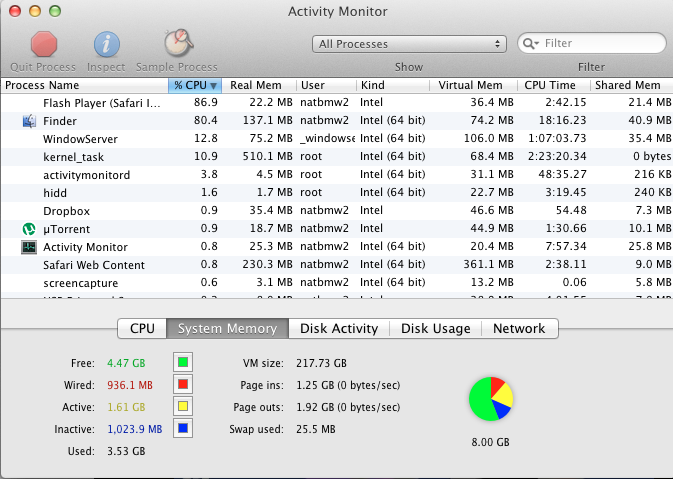
Task: Click the Wired 936.1 MB value
Action: [x=130, y=385]
